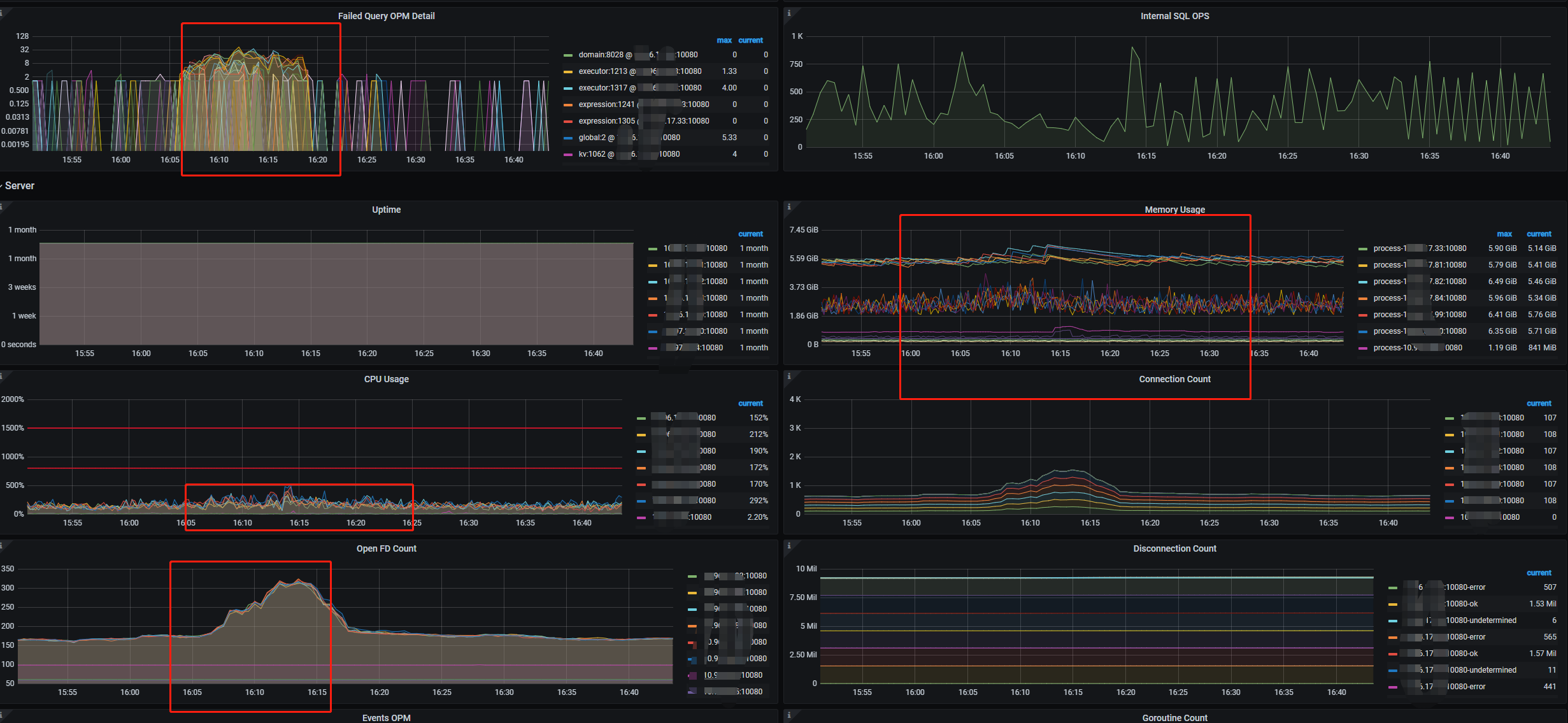This screenshot has width=1568, height=723.
Task: Click the Open FD Count panel info icon
Action: pyautogui.click(x=2, y=546)
